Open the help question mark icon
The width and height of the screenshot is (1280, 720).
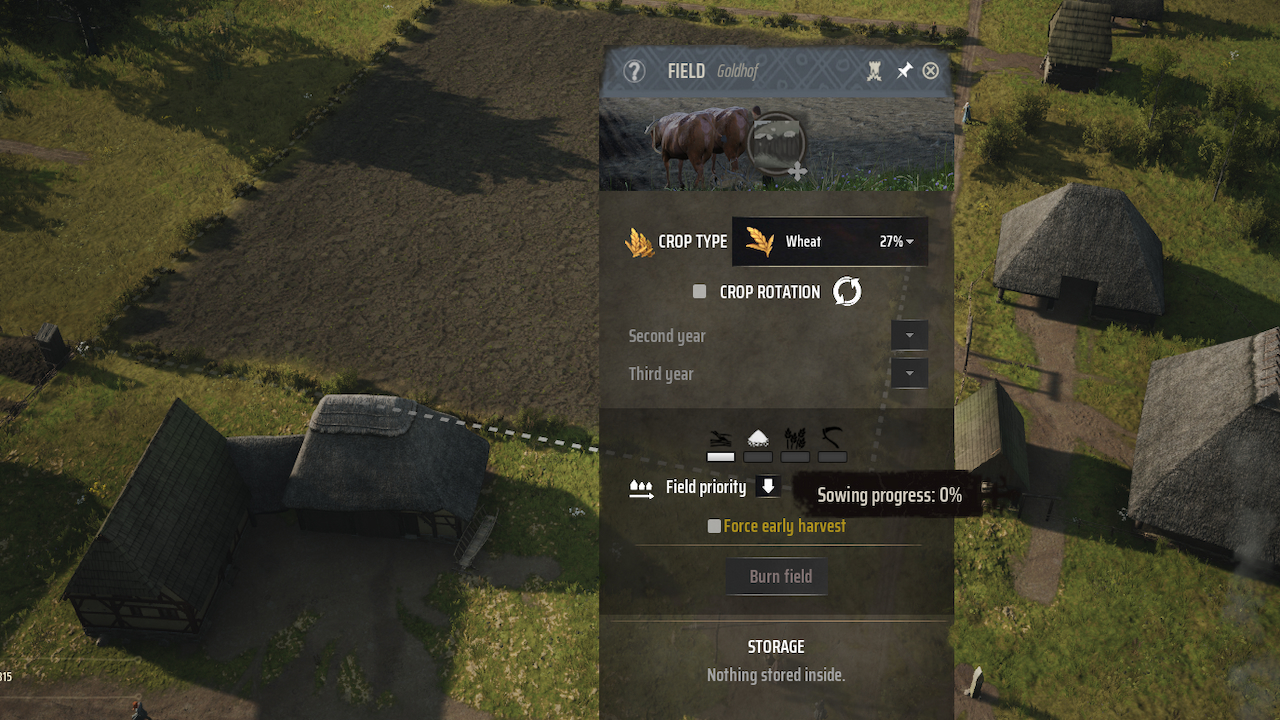(x=634, y=71)
